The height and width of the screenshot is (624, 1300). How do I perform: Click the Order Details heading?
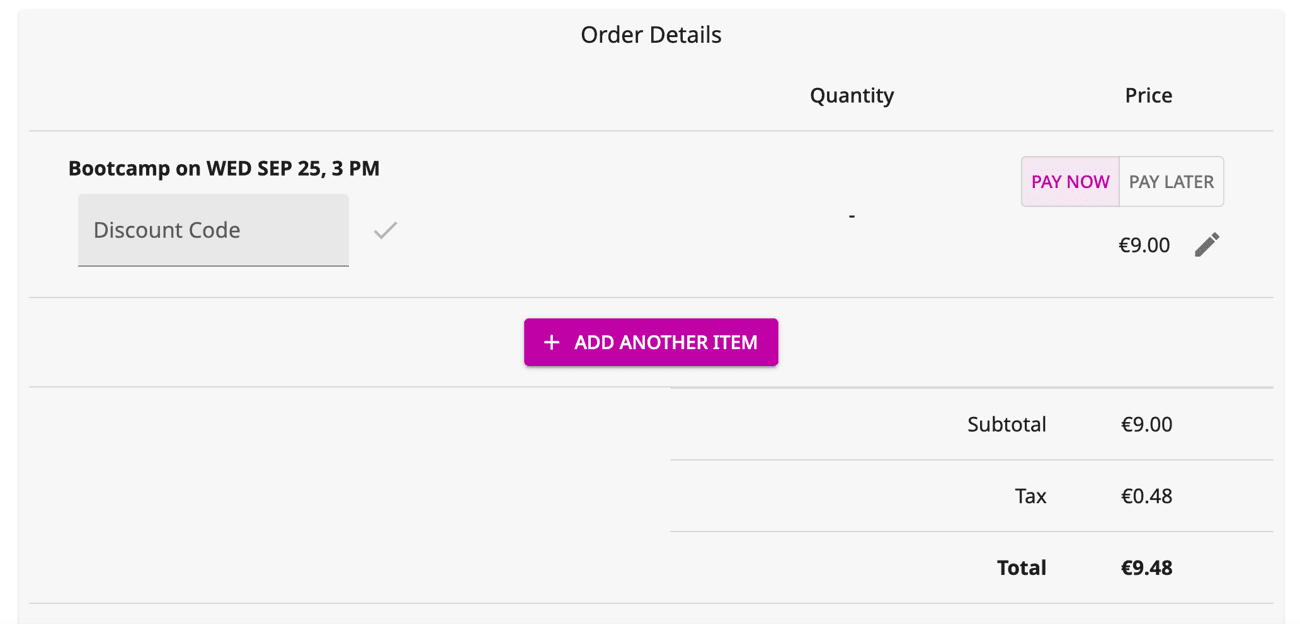click(x=651, y=35)
